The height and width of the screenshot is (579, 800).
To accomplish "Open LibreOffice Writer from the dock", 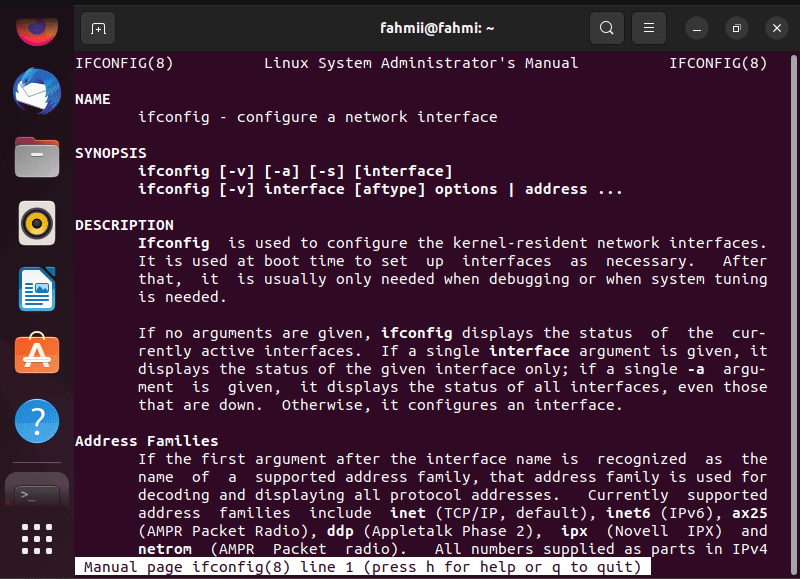I will 37,289.
